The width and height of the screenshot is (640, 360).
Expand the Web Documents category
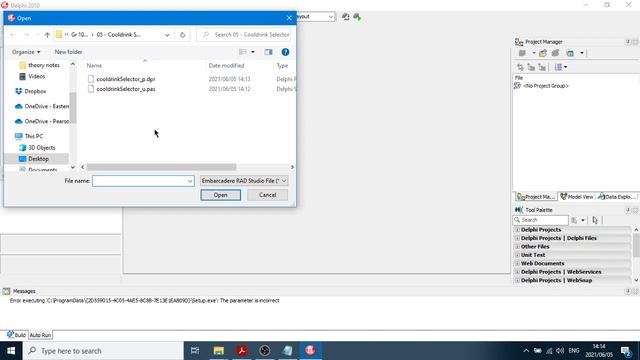coord(517,264)
